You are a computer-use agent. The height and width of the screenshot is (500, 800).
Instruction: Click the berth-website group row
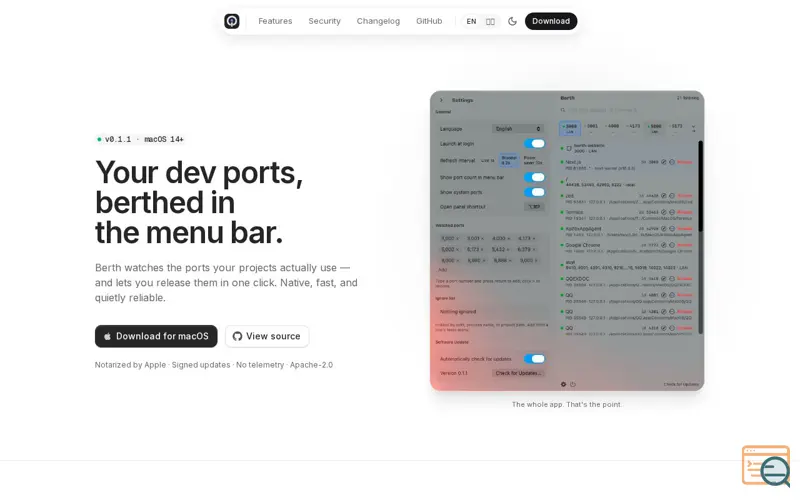pos(629,148)
